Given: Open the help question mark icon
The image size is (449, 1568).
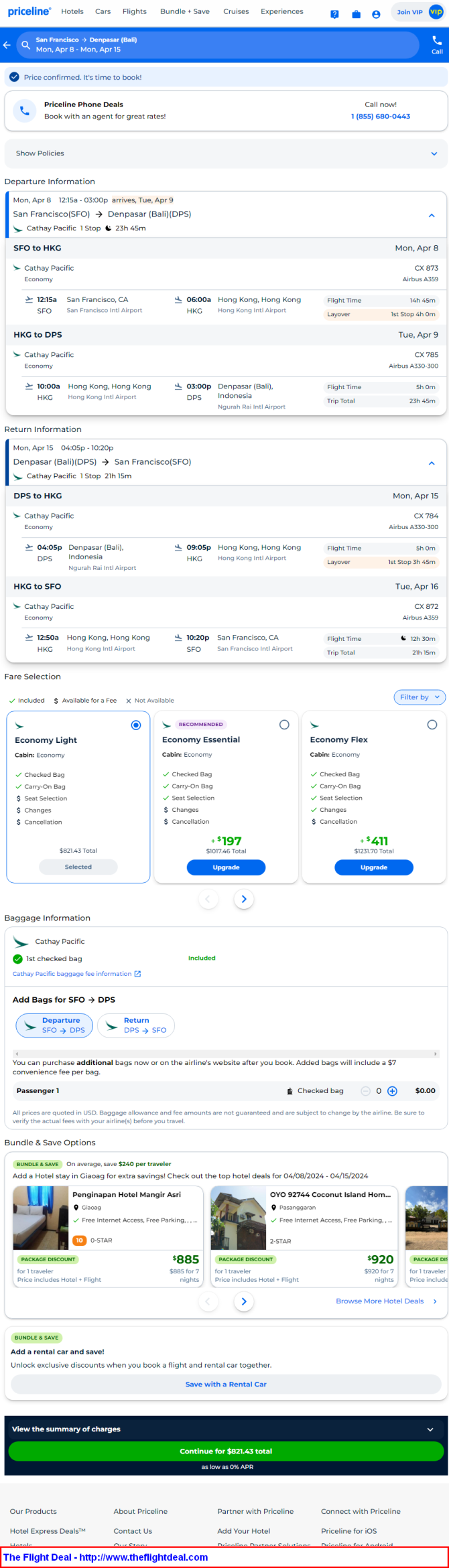Looking at the screenshot, I should pyautogui.click(x=334, y=14).
